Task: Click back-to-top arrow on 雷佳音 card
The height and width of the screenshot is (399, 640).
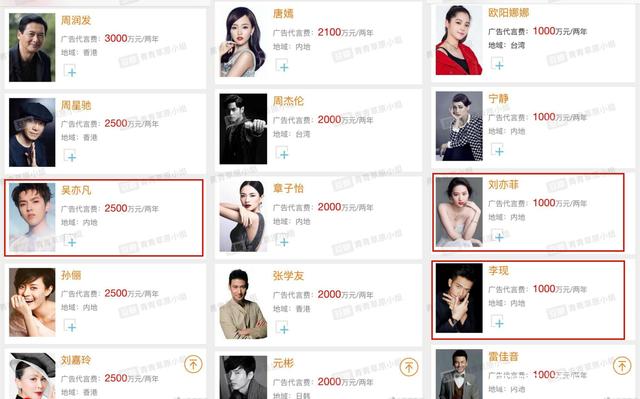Action: pos(622,366)
